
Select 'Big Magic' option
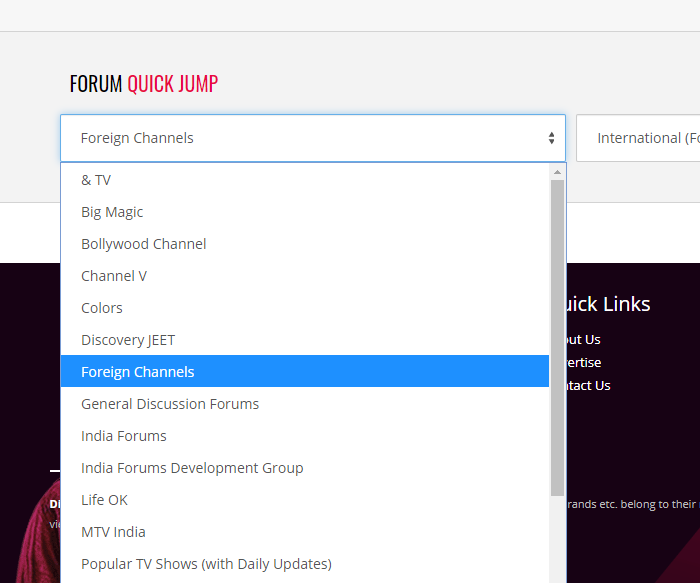point(305,212)
